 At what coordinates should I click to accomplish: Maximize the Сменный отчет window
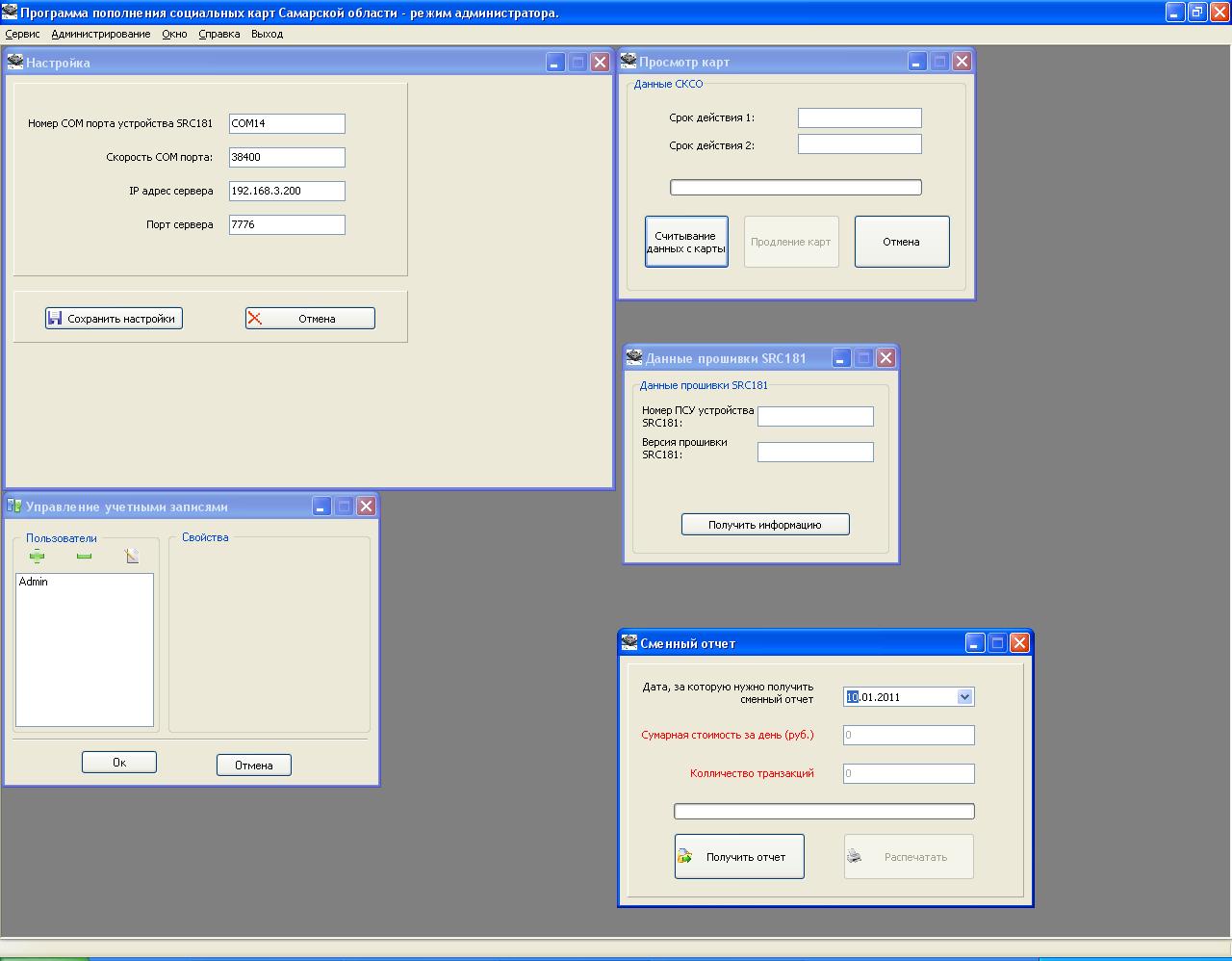tap(997, 643)
